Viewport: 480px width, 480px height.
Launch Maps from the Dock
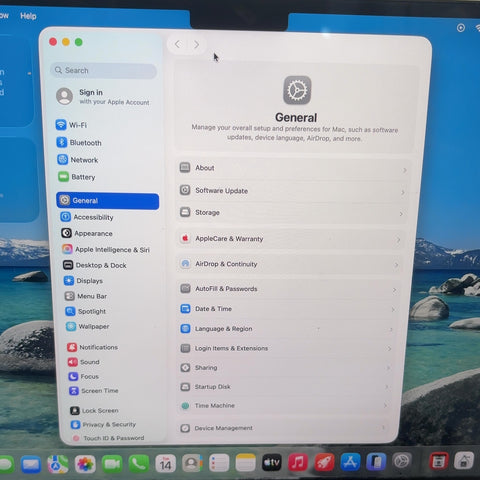coord(58,464)
